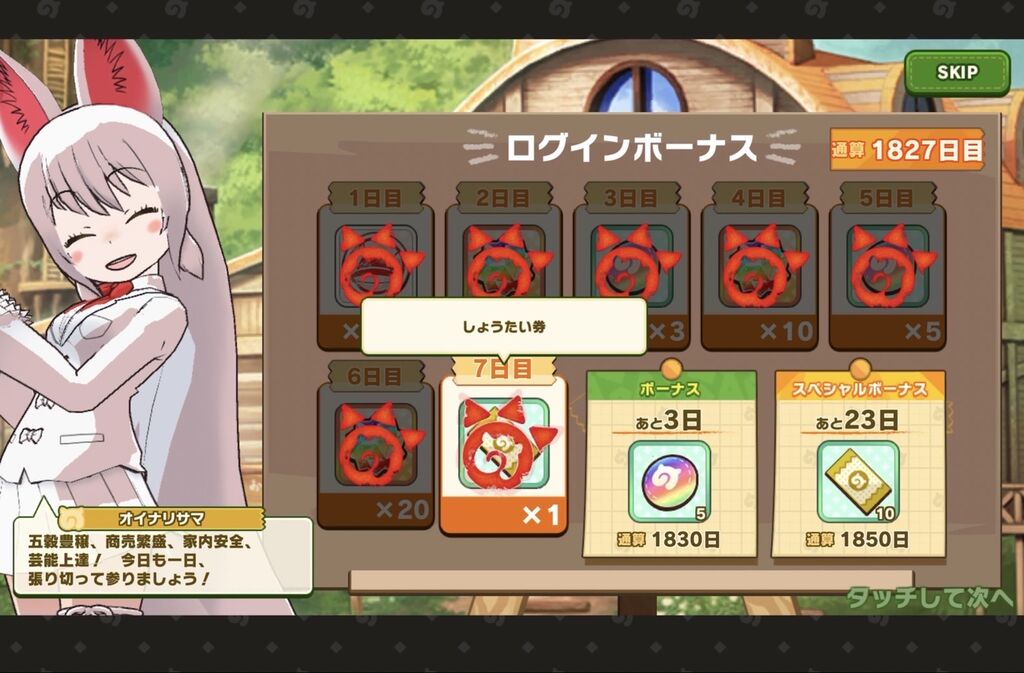This screenshot has width=1024, height=673.
Task: Tap the あと23日 countdown text
Action: [x=857, y=420]
